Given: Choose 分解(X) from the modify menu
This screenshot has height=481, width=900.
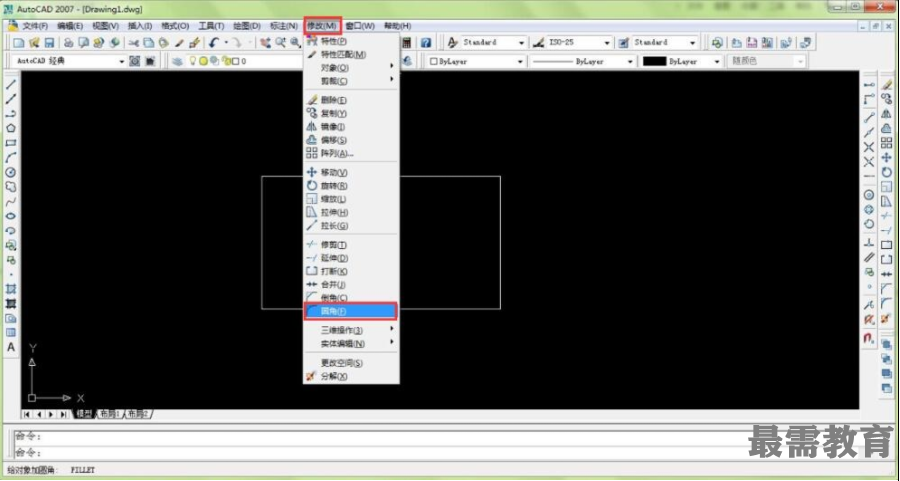Looking at the screenshot, I should click(x=351, y=376).
